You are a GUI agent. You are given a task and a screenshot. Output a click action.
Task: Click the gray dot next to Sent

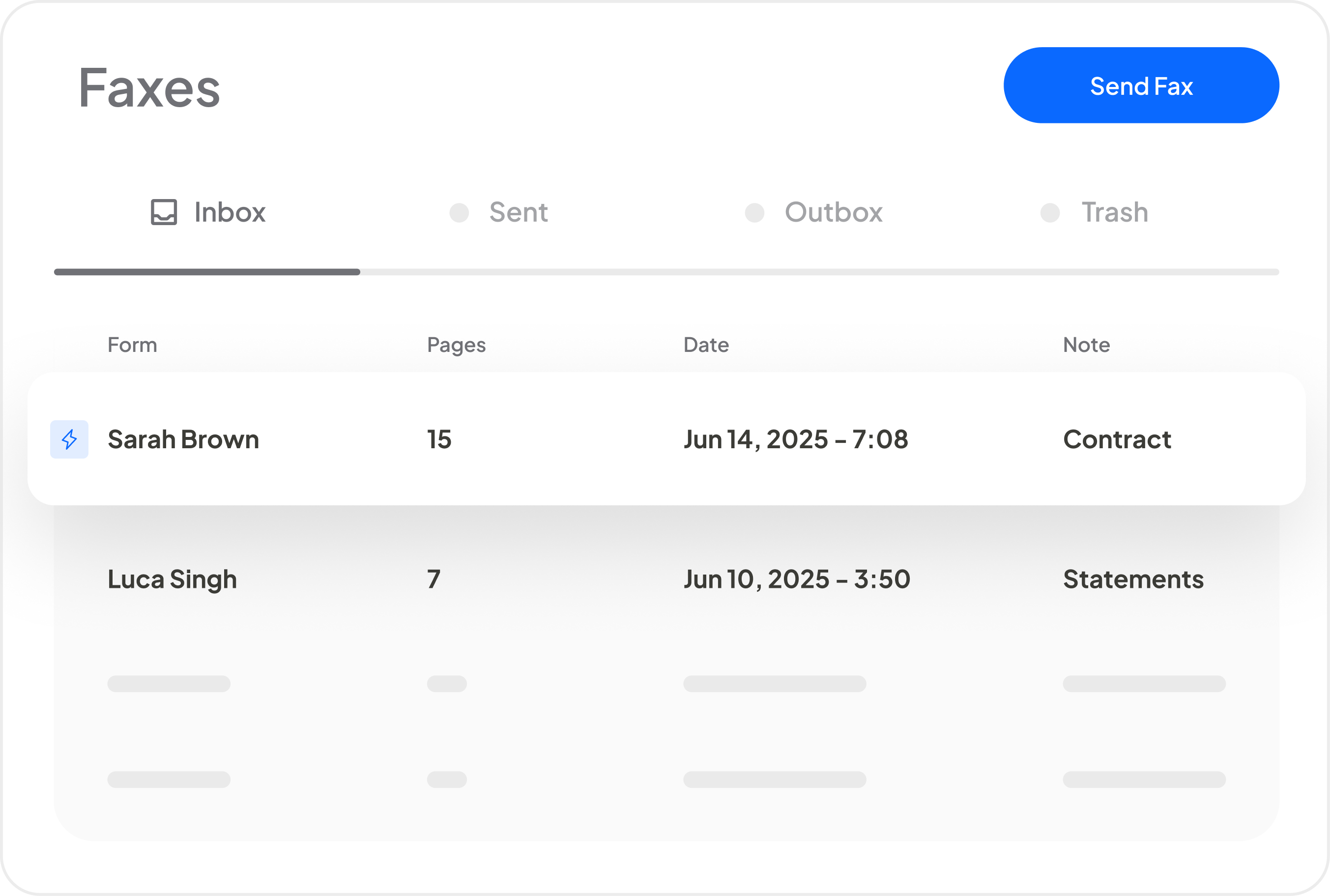(460, 212)
